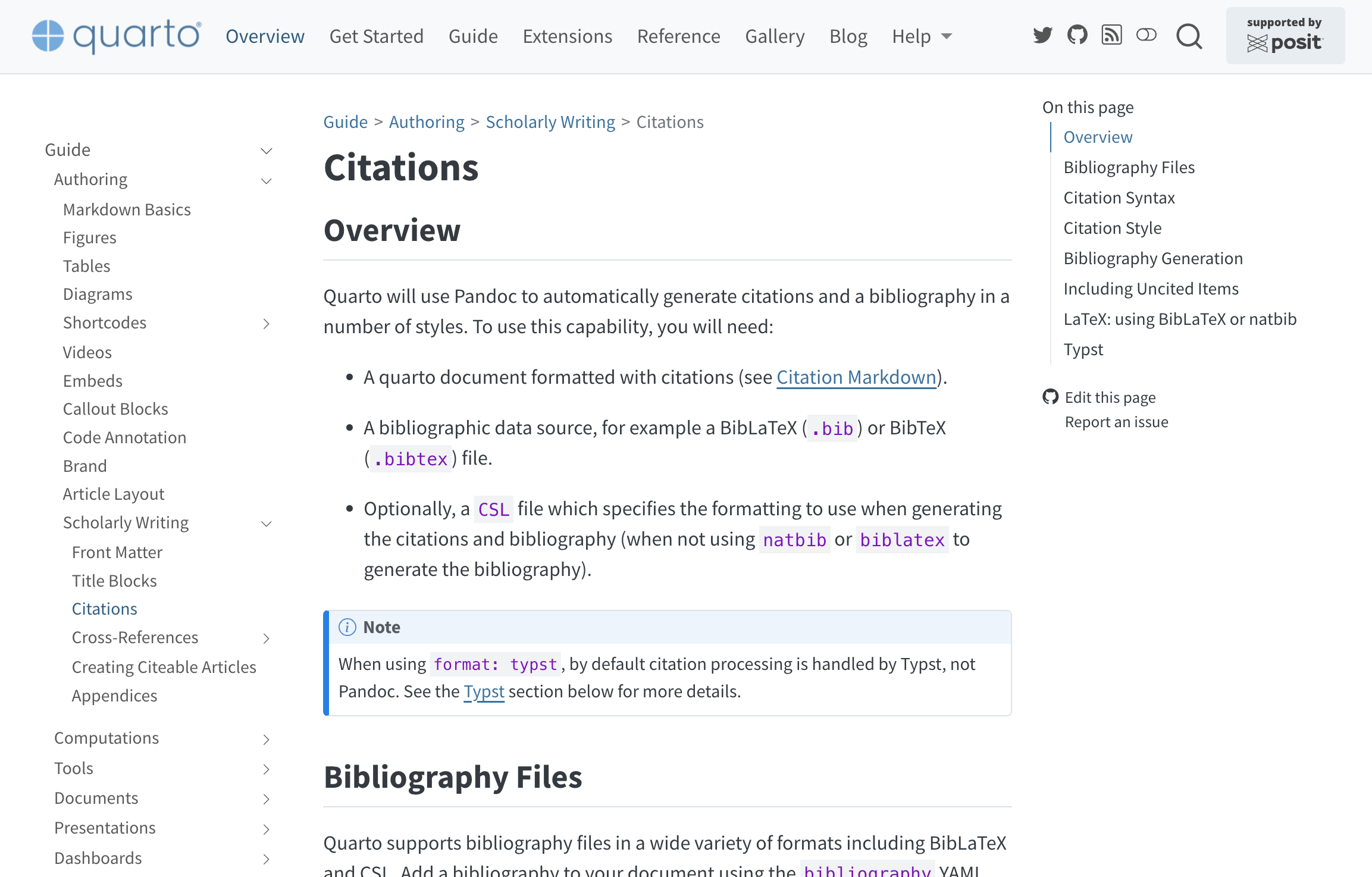
Task: Expand the Shortcodes sidebar section
Action: tap(267, 324)
